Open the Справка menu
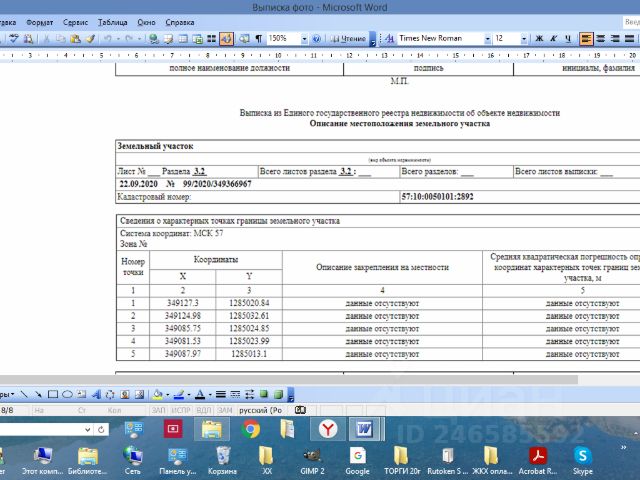Screen dimensions: 640x480 tap(180, 22)
